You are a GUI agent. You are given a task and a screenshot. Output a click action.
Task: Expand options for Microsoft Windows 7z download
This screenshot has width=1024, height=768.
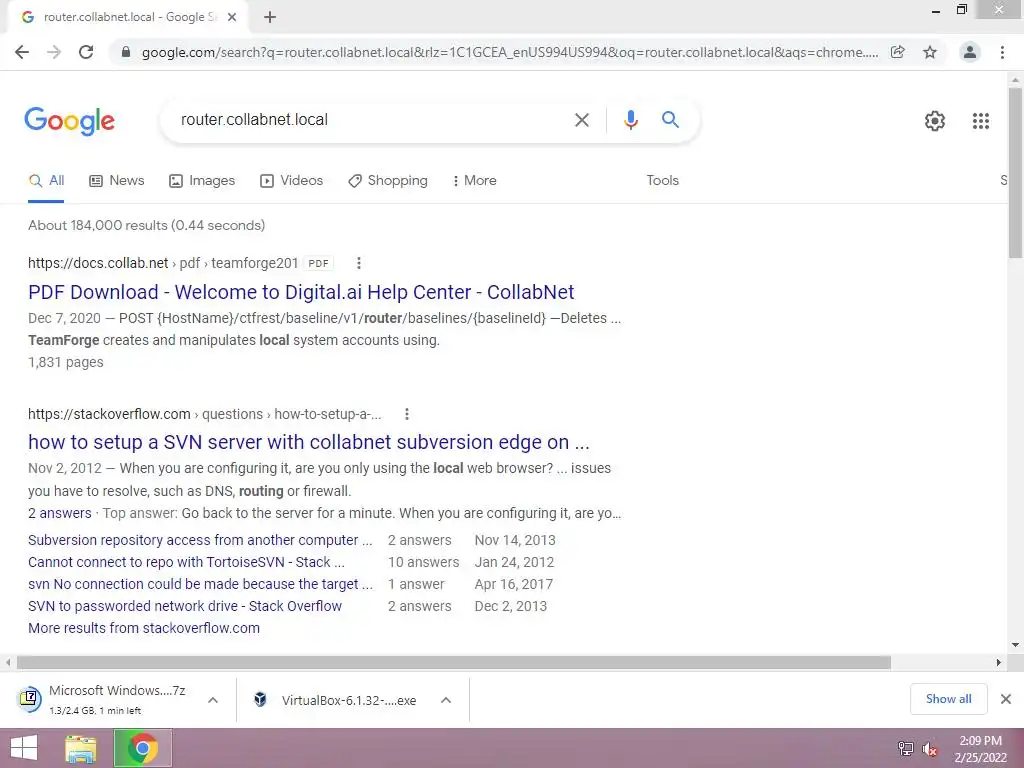(213, 700)
